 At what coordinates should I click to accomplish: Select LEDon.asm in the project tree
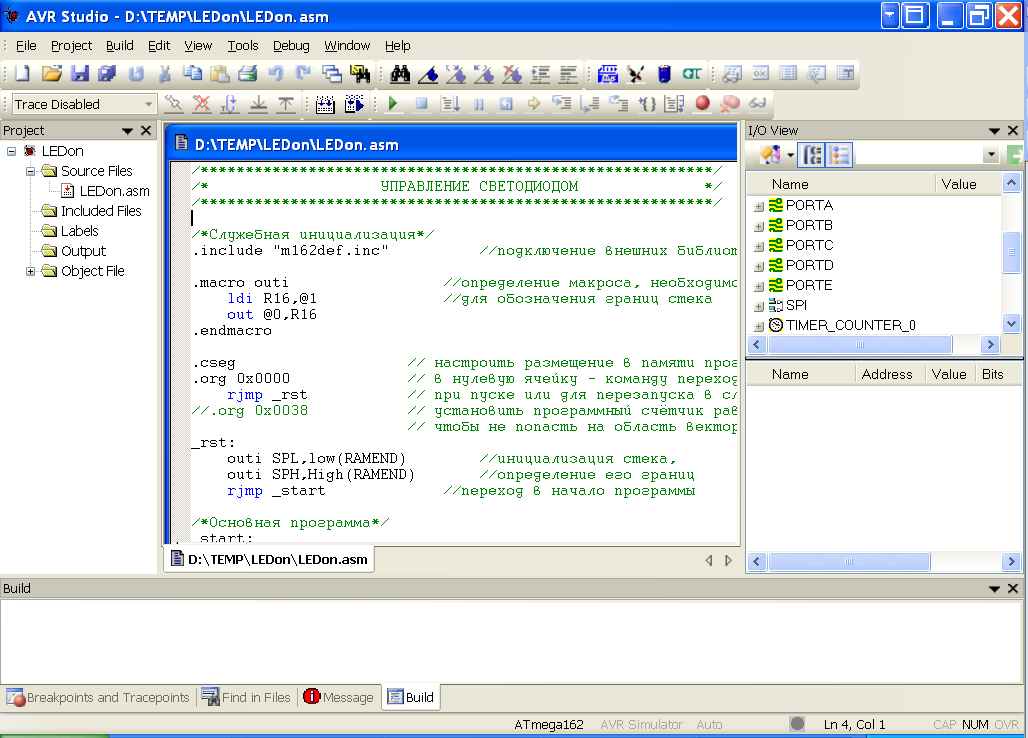[x=106, y=191]
